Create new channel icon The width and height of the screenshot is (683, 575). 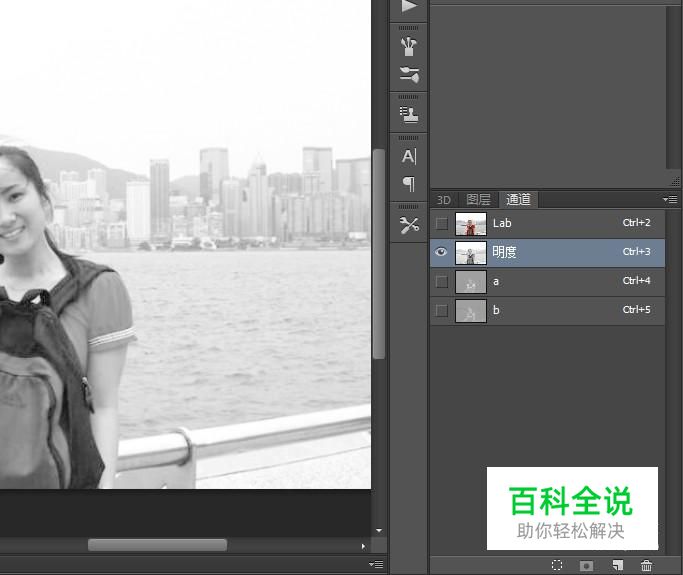[617, 565]
